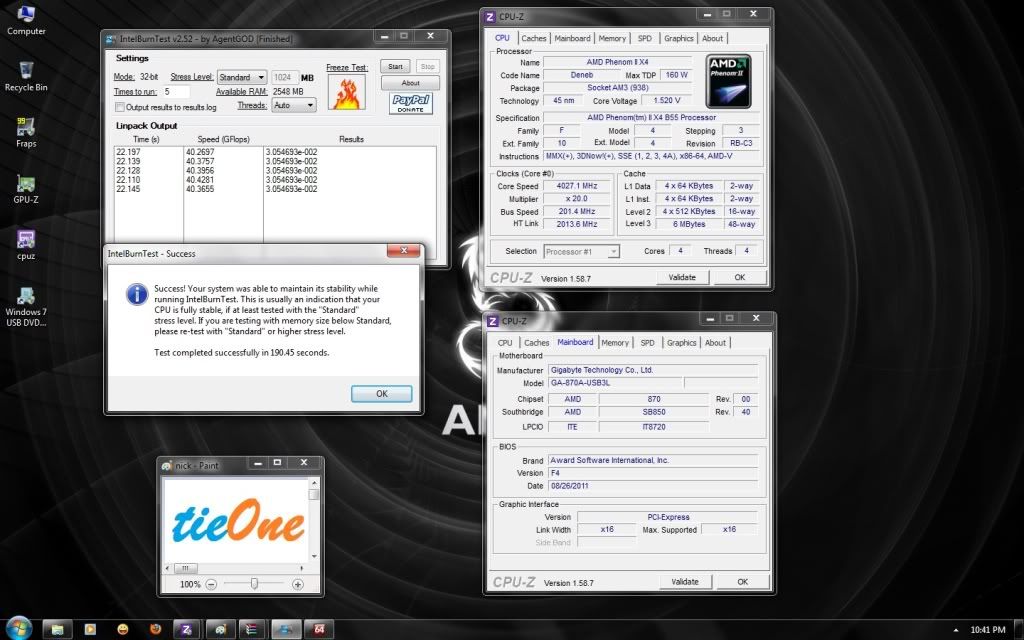This screenshot has width=1024, height=640.
Task: Click the Core Speed value 4027.1 MHz
Action: click(x=577, y=186)
